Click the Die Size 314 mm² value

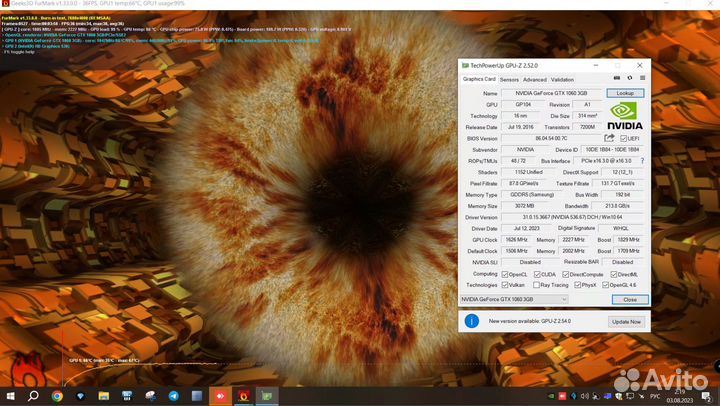587,116
